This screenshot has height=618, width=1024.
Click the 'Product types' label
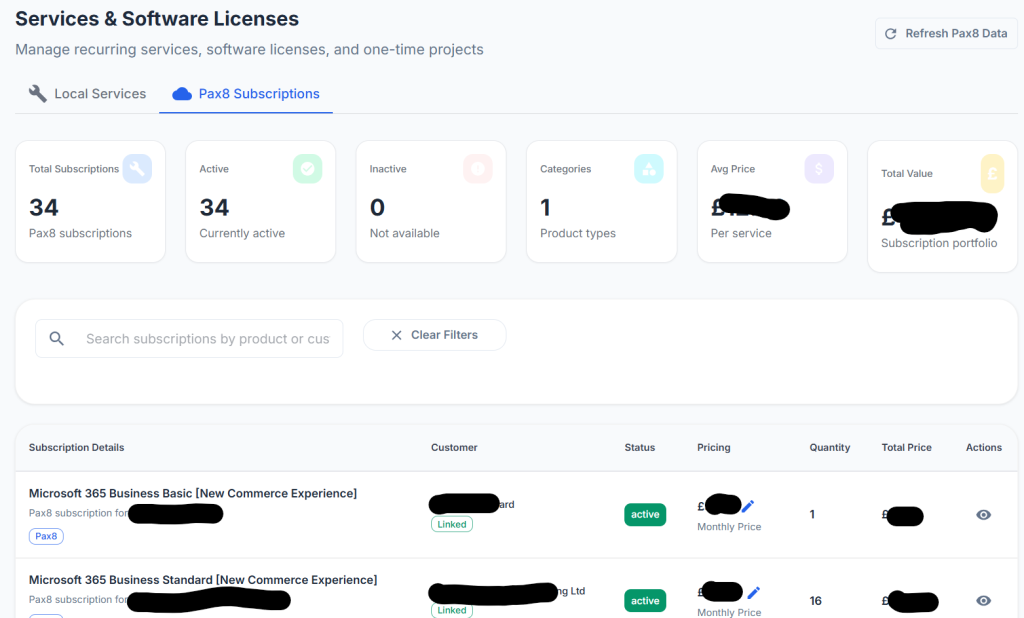(577, 233)
